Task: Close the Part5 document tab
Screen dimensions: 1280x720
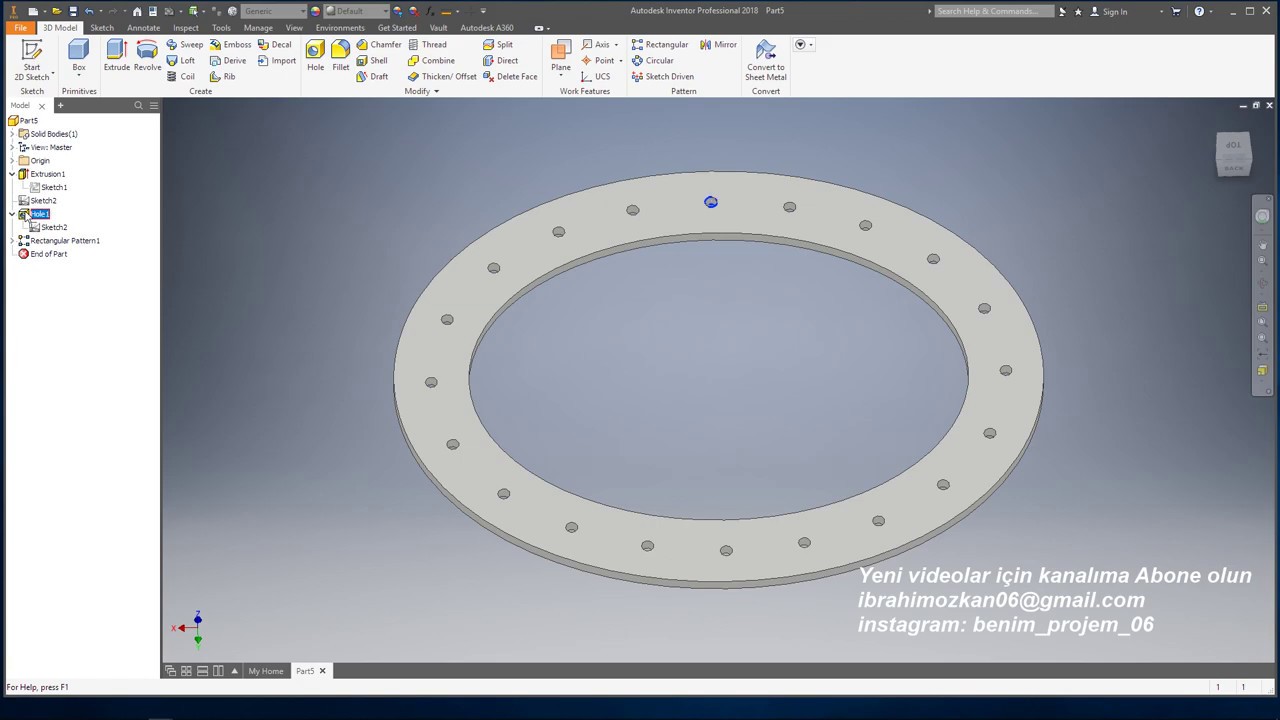Action: [x=322, y=671]
